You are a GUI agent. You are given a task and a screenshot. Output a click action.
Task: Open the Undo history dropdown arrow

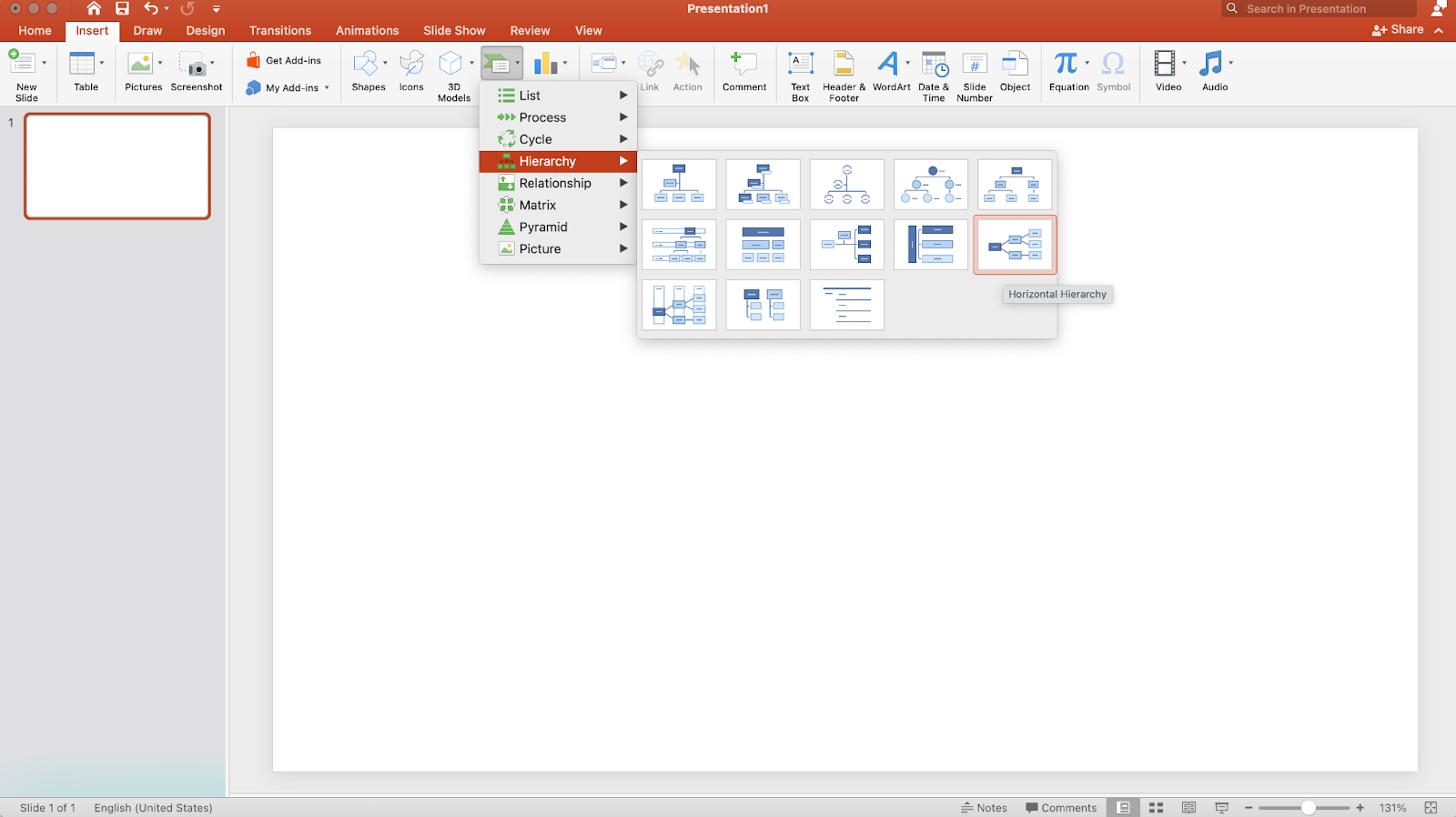pos(167,9)
